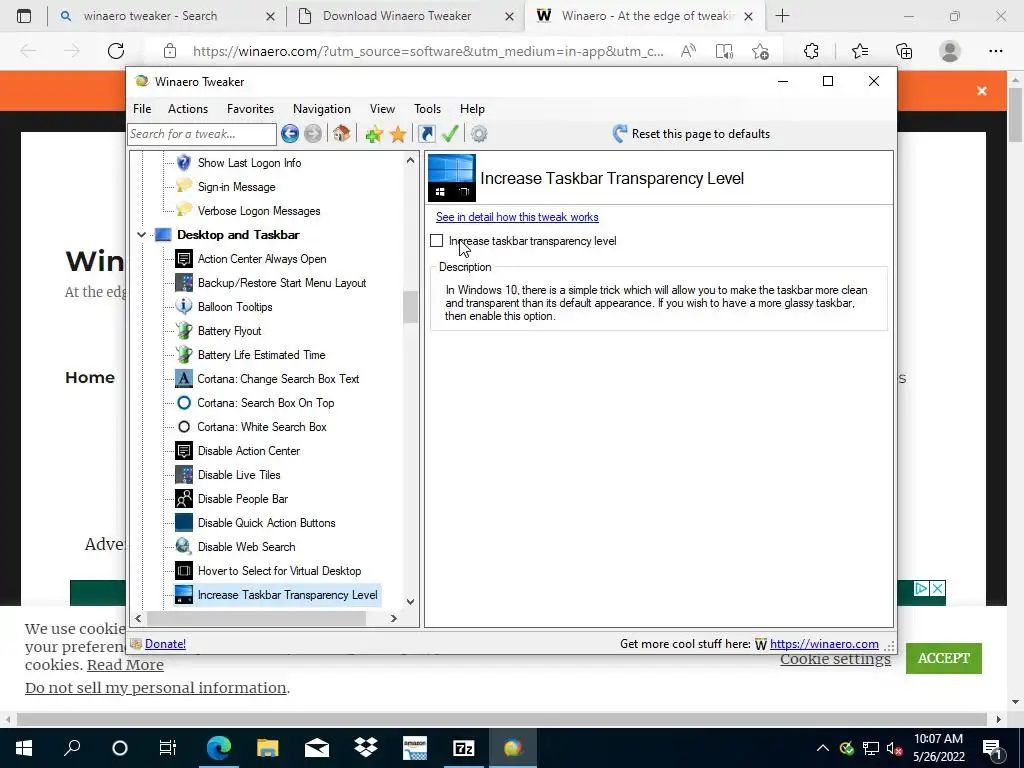This screenshot has height=768, width=1024.
Task: Collapse the Desktop and Taskbar tree node
Action: (x=141, y=234)
